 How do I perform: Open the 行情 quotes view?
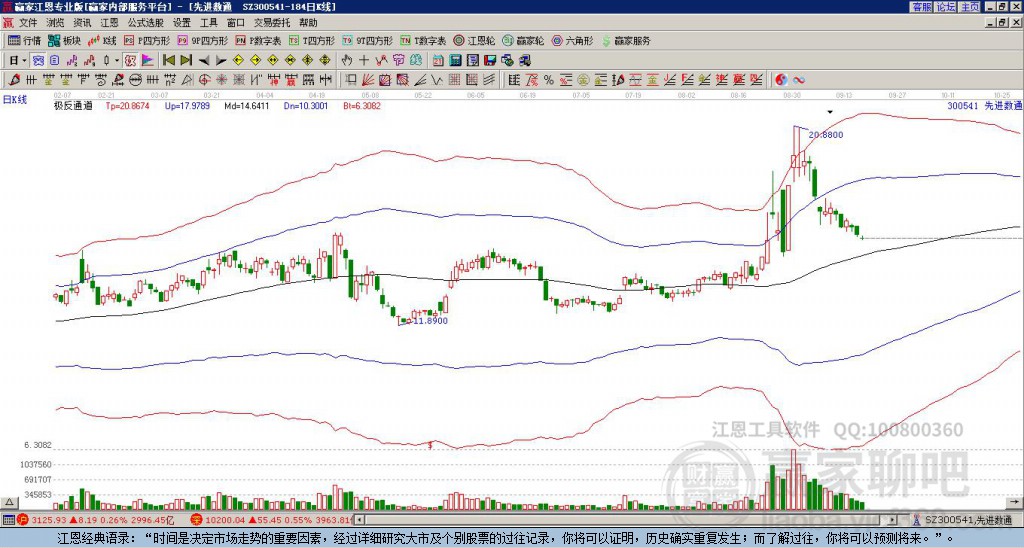pos(24,40)
